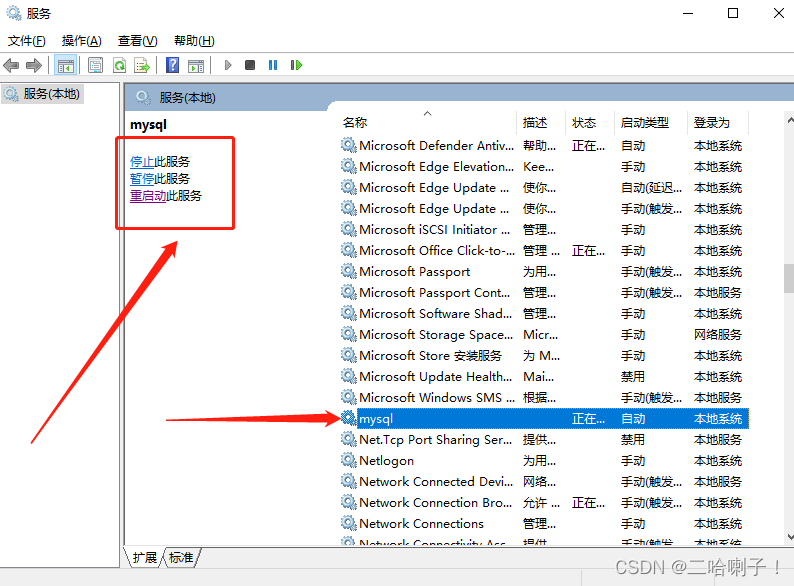Click gear icon of Microsoft Passport row
The image size is (794, 586).
pyautogui.click(x=348, y=271)
